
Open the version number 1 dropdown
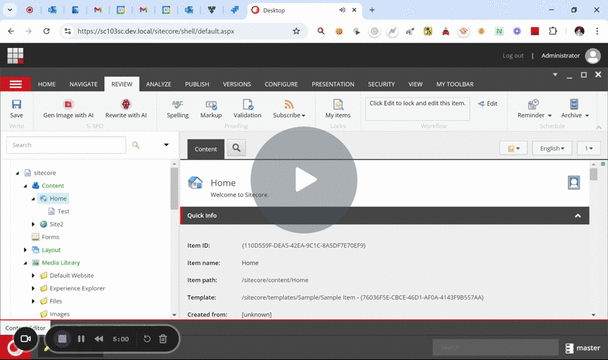pos(589,148)
